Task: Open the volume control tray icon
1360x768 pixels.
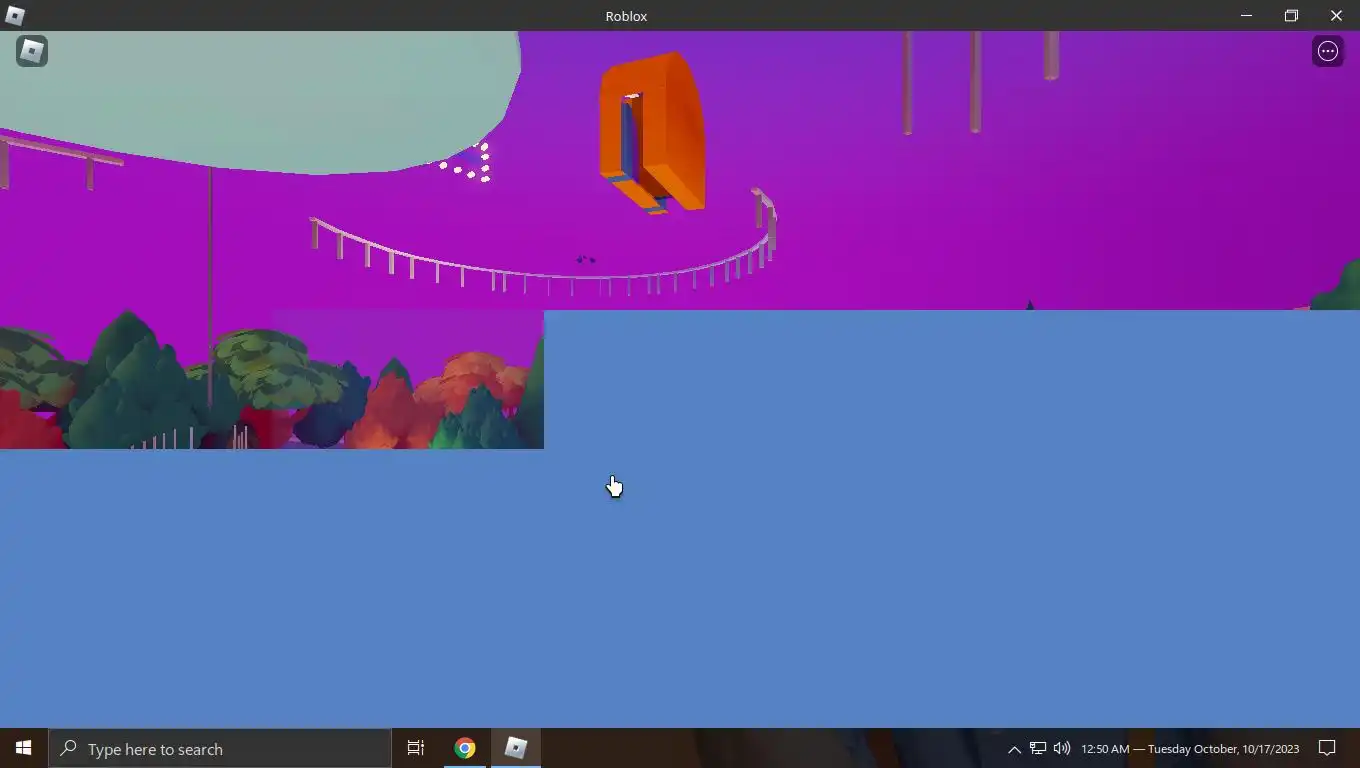Action: click(x=1062, y=748)
